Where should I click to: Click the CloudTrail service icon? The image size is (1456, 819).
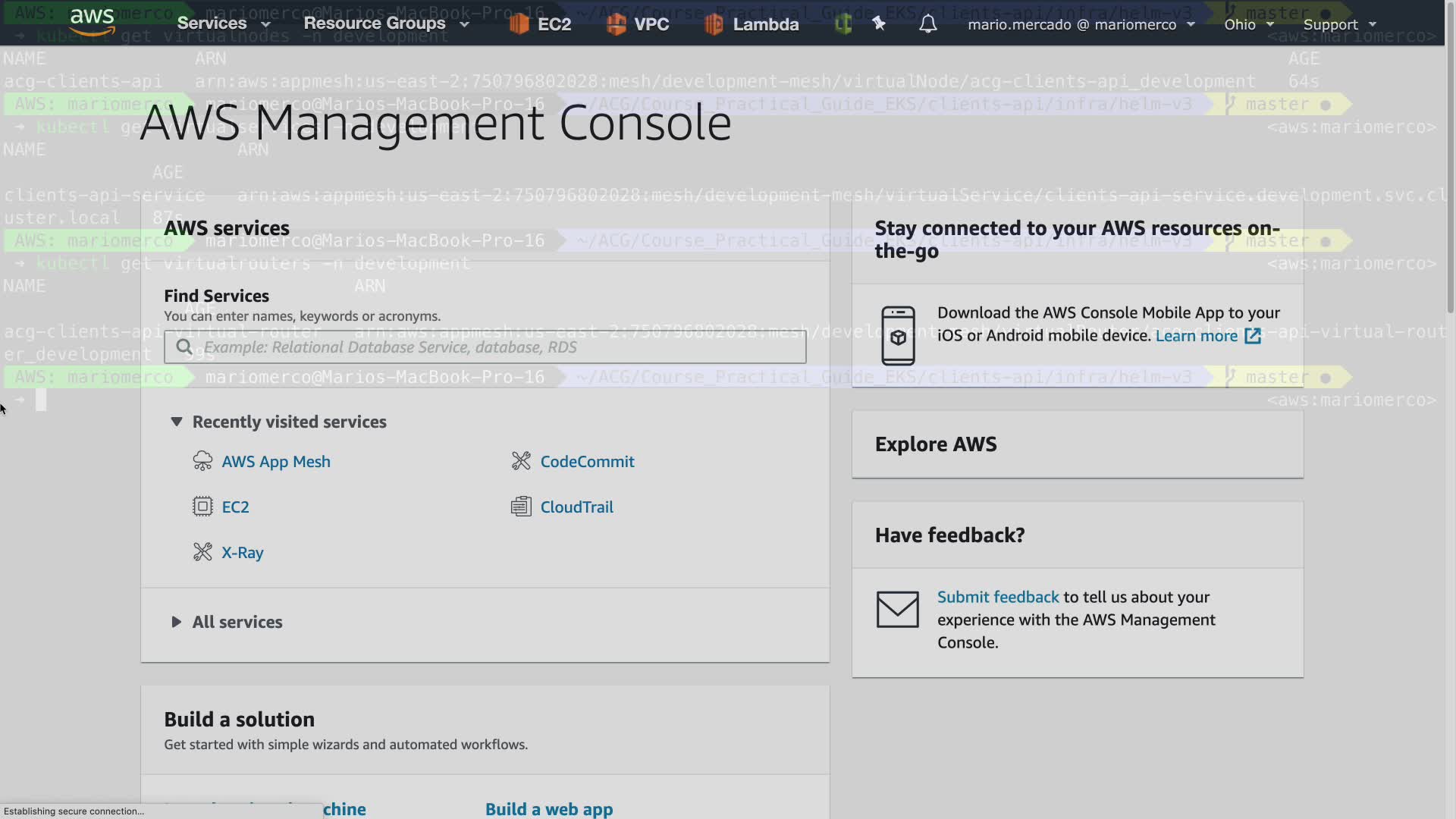tap(521, 507)
